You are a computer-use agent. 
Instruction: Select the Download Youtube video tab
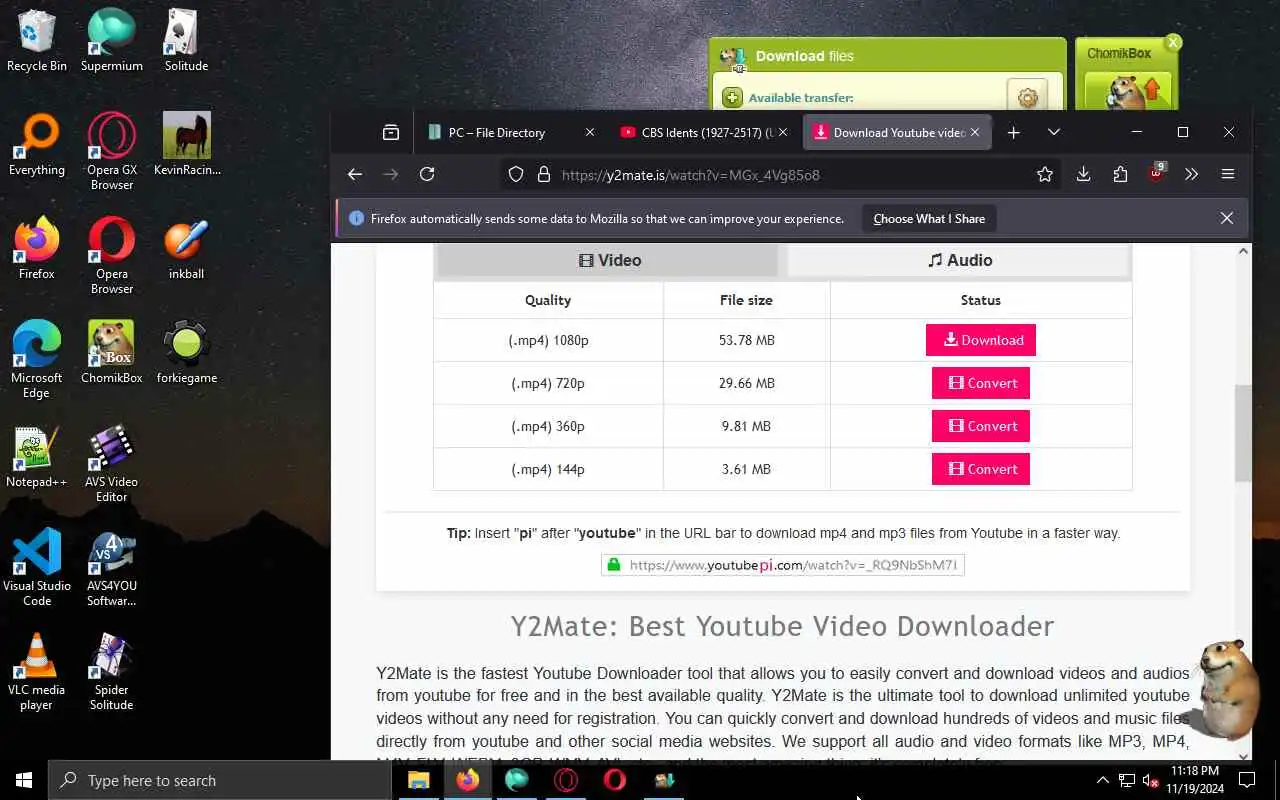897,132
